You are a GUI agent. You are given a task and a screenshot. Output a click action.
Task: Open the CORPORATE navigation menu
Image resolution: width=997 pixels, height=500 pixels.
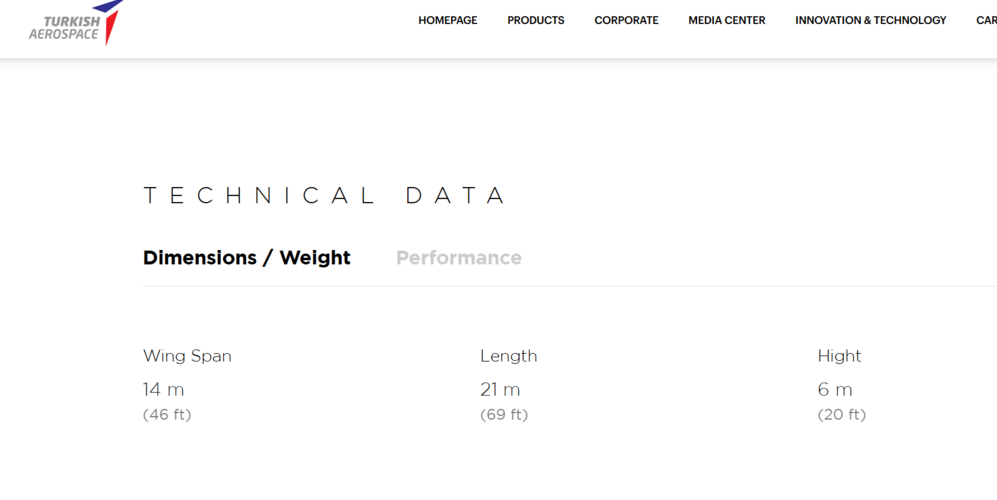coord(626,20)
